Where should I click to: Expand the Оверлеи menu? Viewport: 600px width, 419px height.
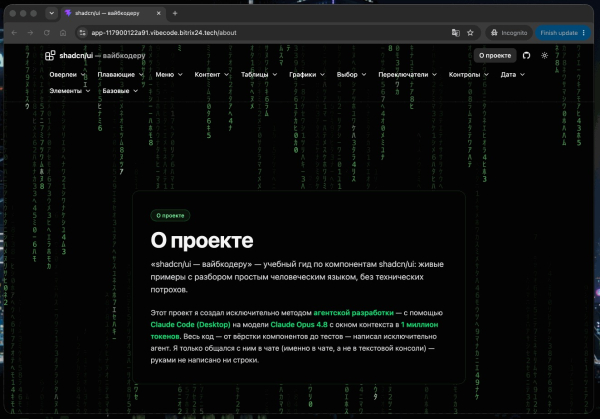[67, 75]
